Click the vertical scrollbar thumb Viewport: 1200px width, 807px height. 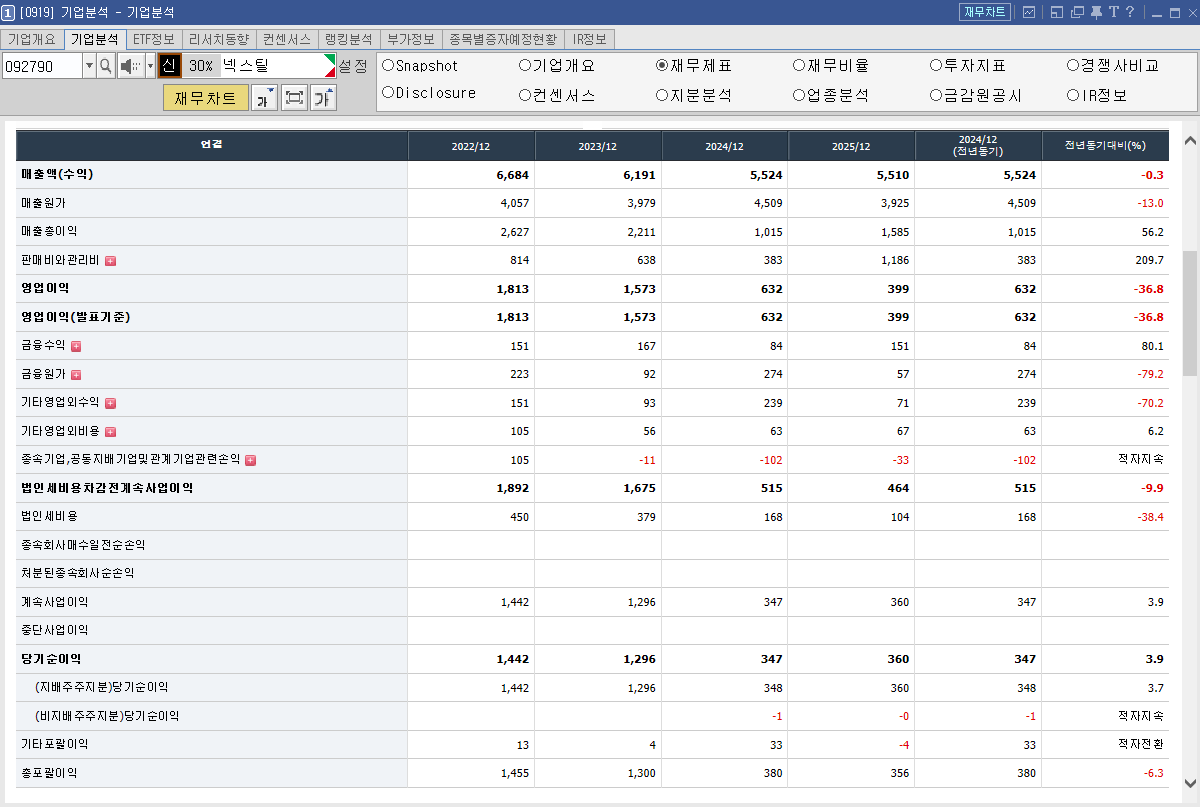pos(1190,313)
